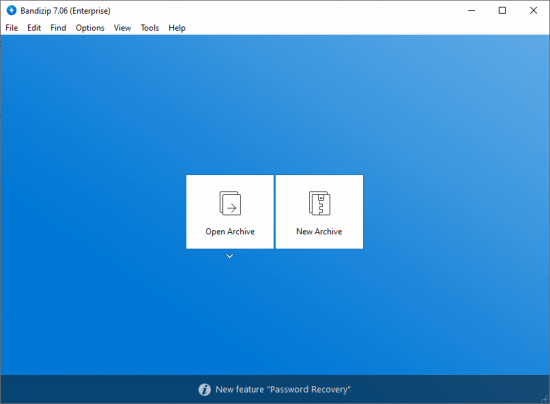Open the Edit menu
Image resolution: width=550 pixels, height=404 pixels.
(34, 28)
